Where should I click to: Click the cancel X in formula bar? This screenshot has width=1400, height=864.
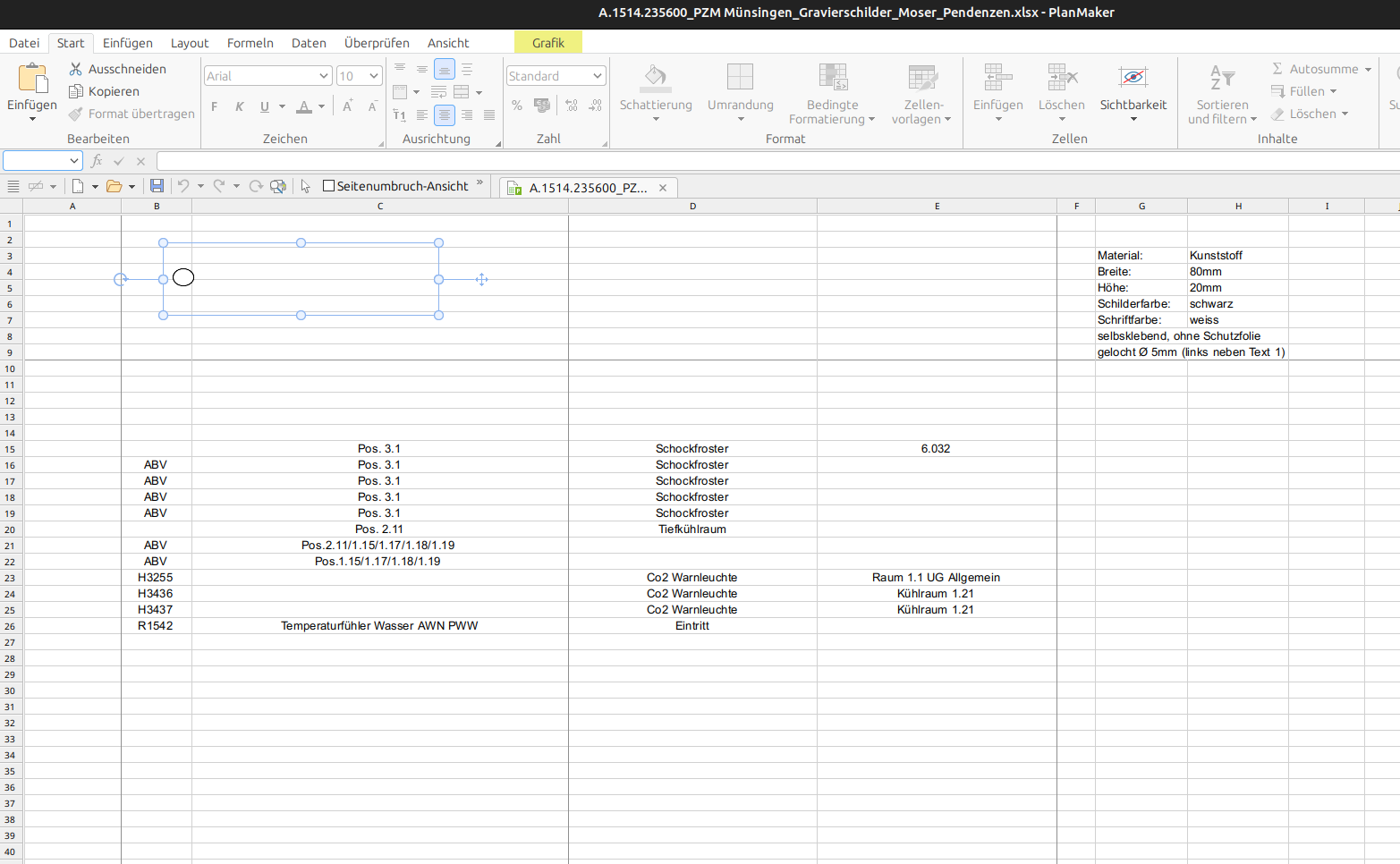pyautogui.click(x=140, y=161)
